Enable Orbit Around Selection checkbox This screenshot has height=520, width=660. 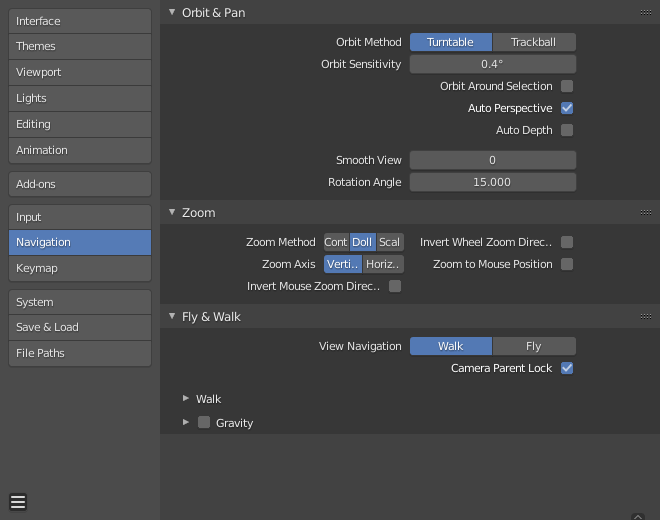click(x=567, y=86)
